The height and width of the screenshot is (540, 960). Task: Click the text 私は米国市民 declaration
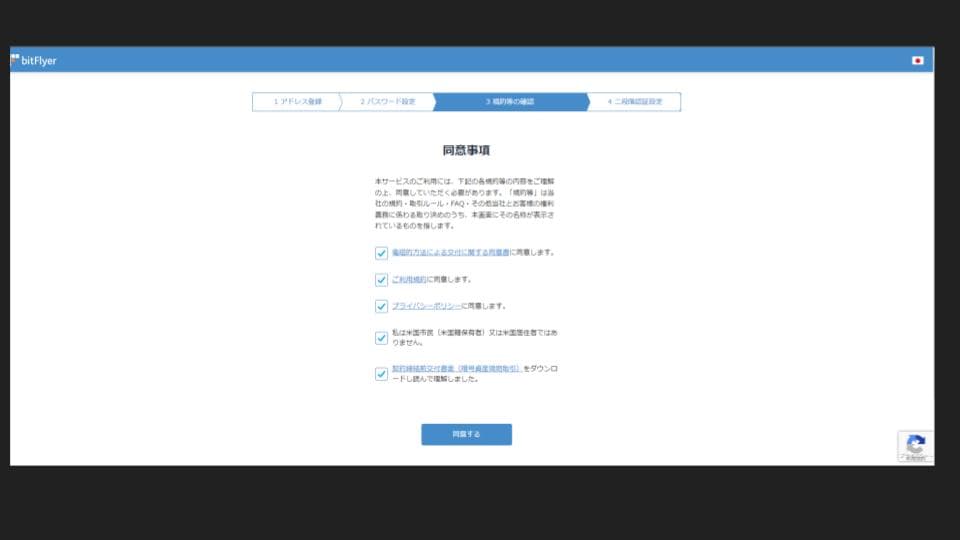click(x=474, y=337)
